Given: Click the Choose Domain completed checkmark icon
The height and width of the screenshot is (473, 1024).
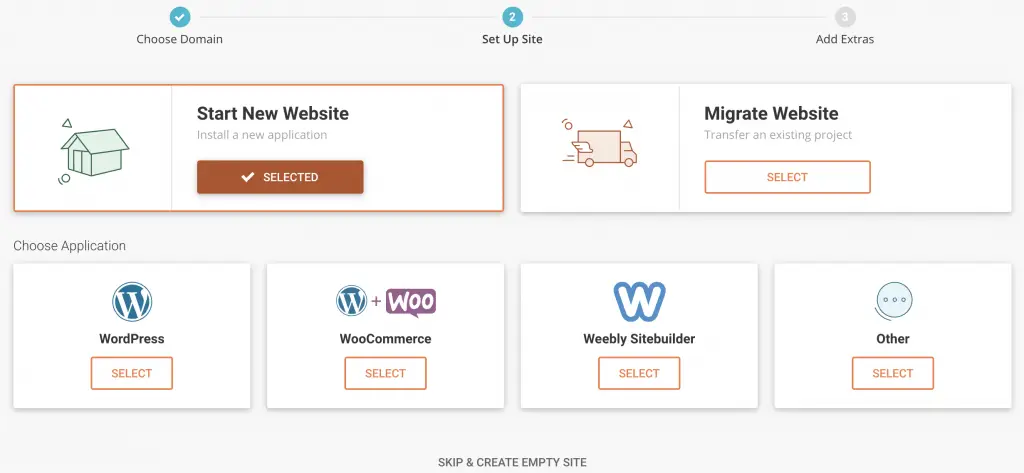Looking at the screenshot, I should (180, 17).
